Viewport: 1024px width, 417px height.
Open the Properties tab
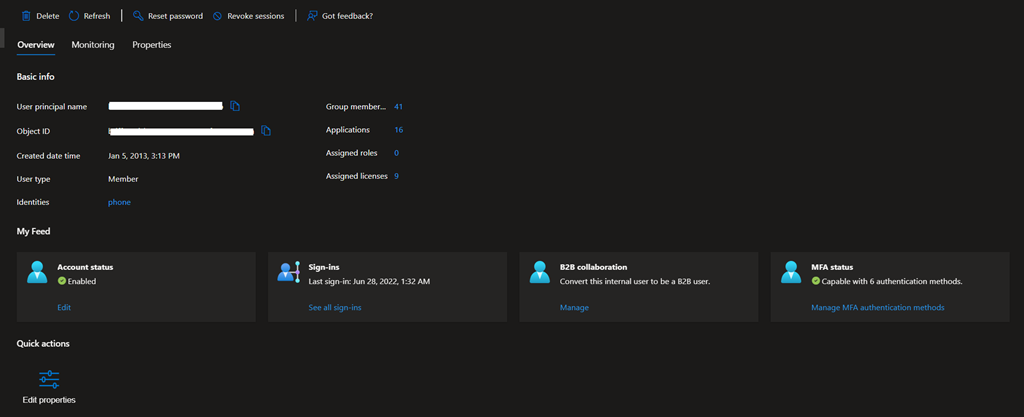151,45
